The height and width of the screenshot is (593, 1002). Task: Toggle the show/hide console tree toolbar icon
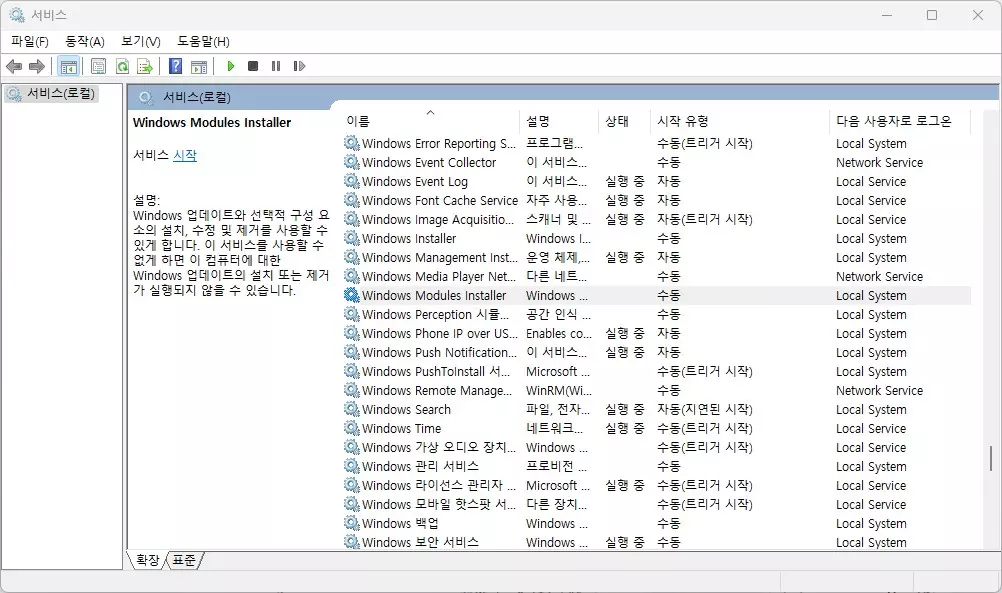point(68,66)
